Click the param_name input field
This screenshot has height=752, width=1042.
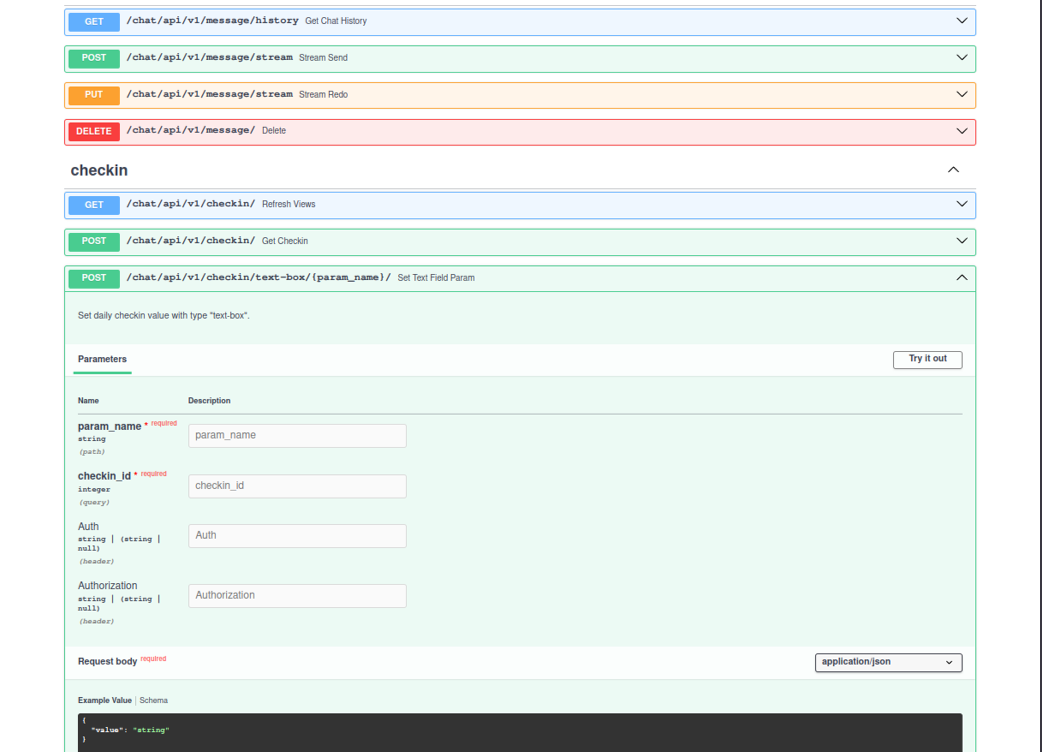(x=297, y=436)
